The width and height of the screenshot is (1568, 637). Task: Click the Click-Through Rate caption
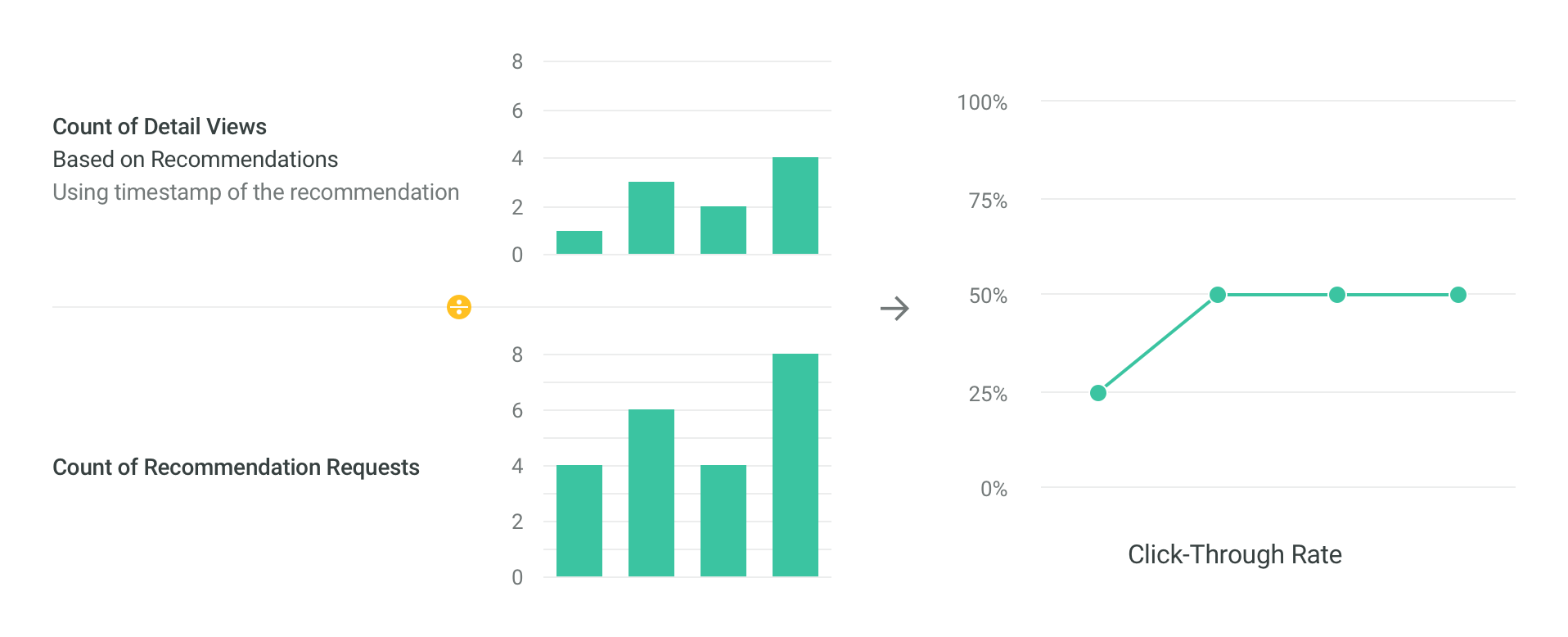click(x=1235, y=554)
